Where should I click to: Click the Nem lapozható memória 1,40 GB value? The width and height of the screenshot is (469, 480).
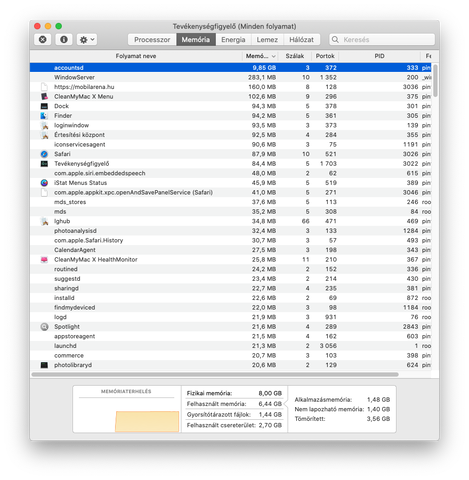378,409
